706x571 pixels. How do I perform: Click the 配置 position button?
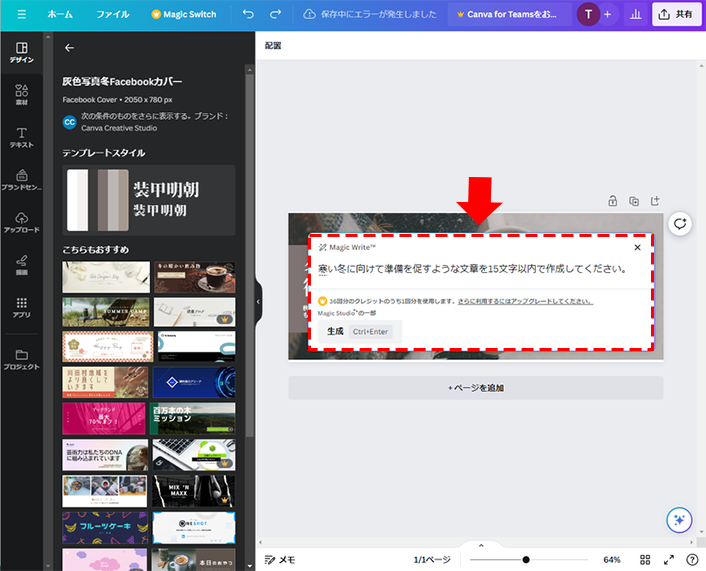273,45
